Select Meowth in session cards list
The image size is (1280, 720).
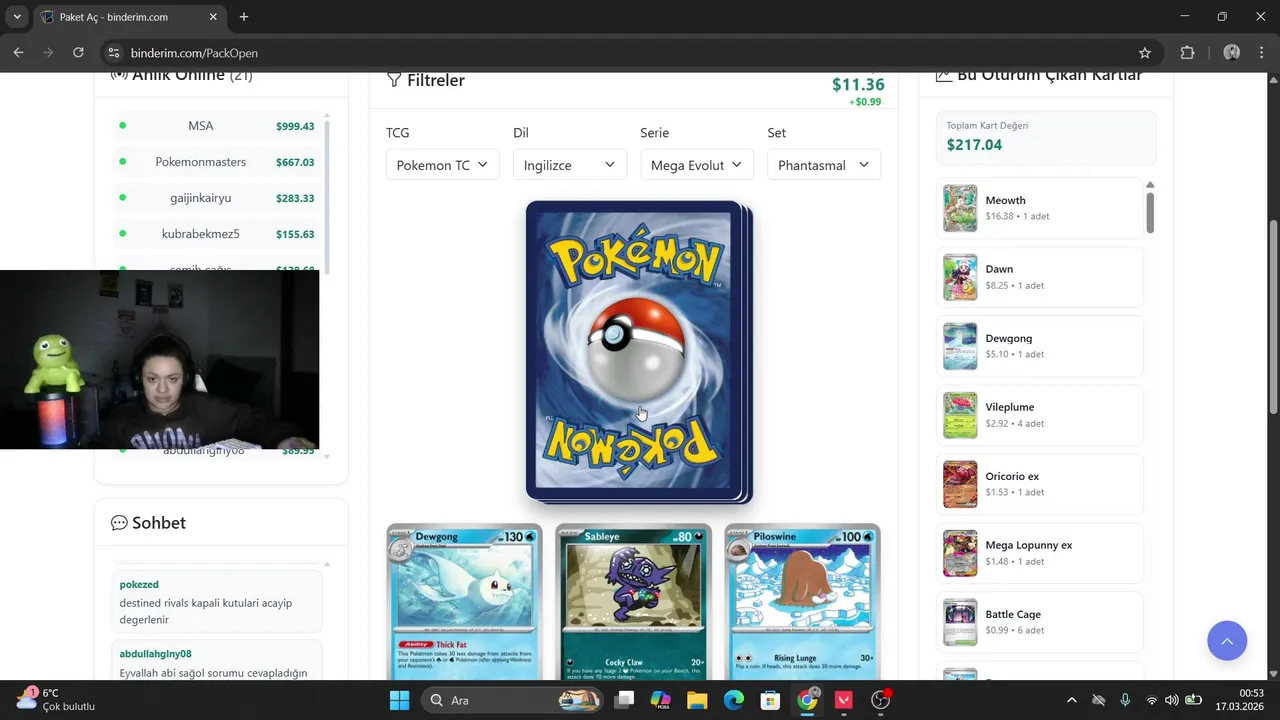click(x=1039, y=208)
